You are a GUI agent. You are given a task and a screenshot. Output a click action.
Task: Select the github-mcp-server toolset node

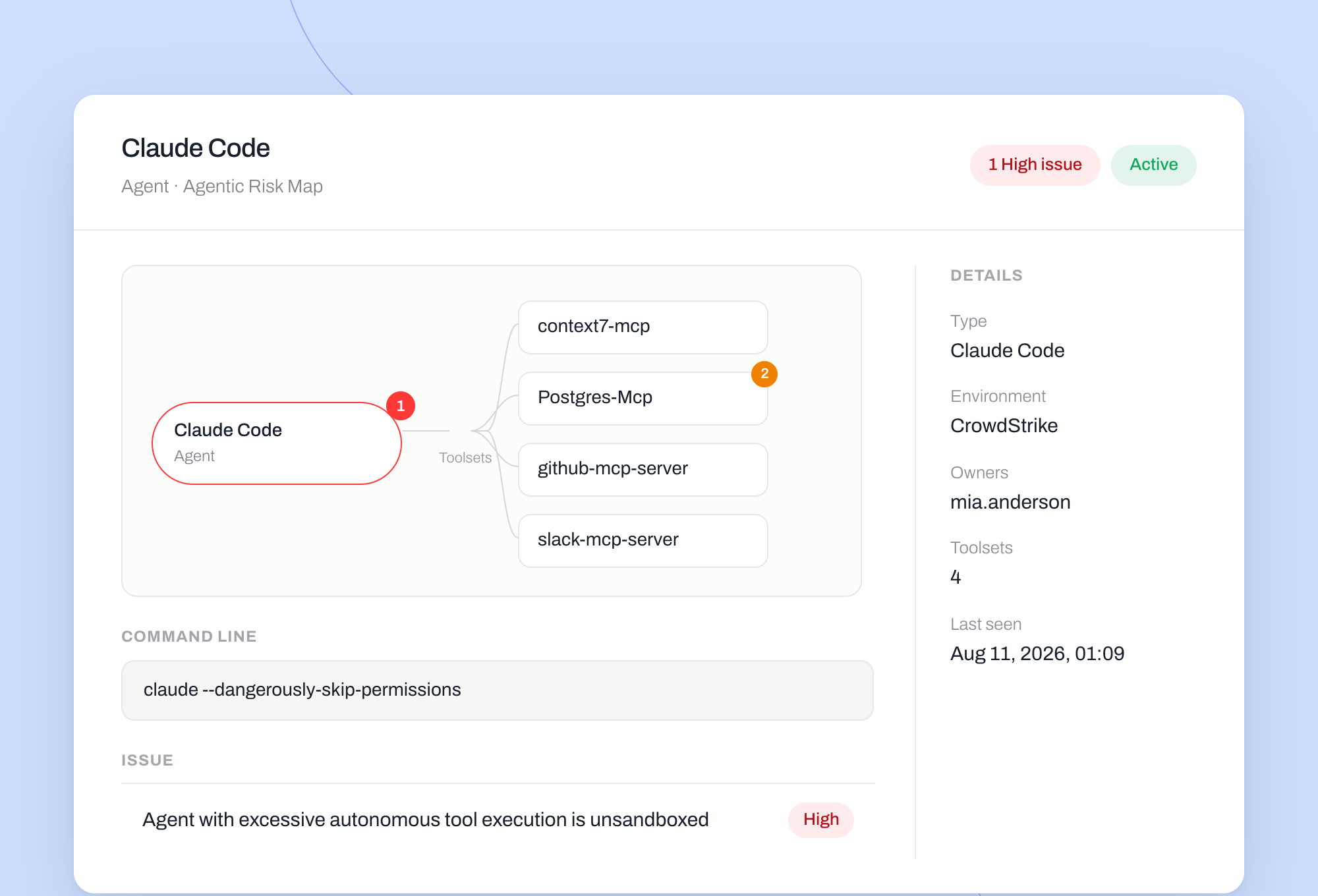tap(643, 470)
